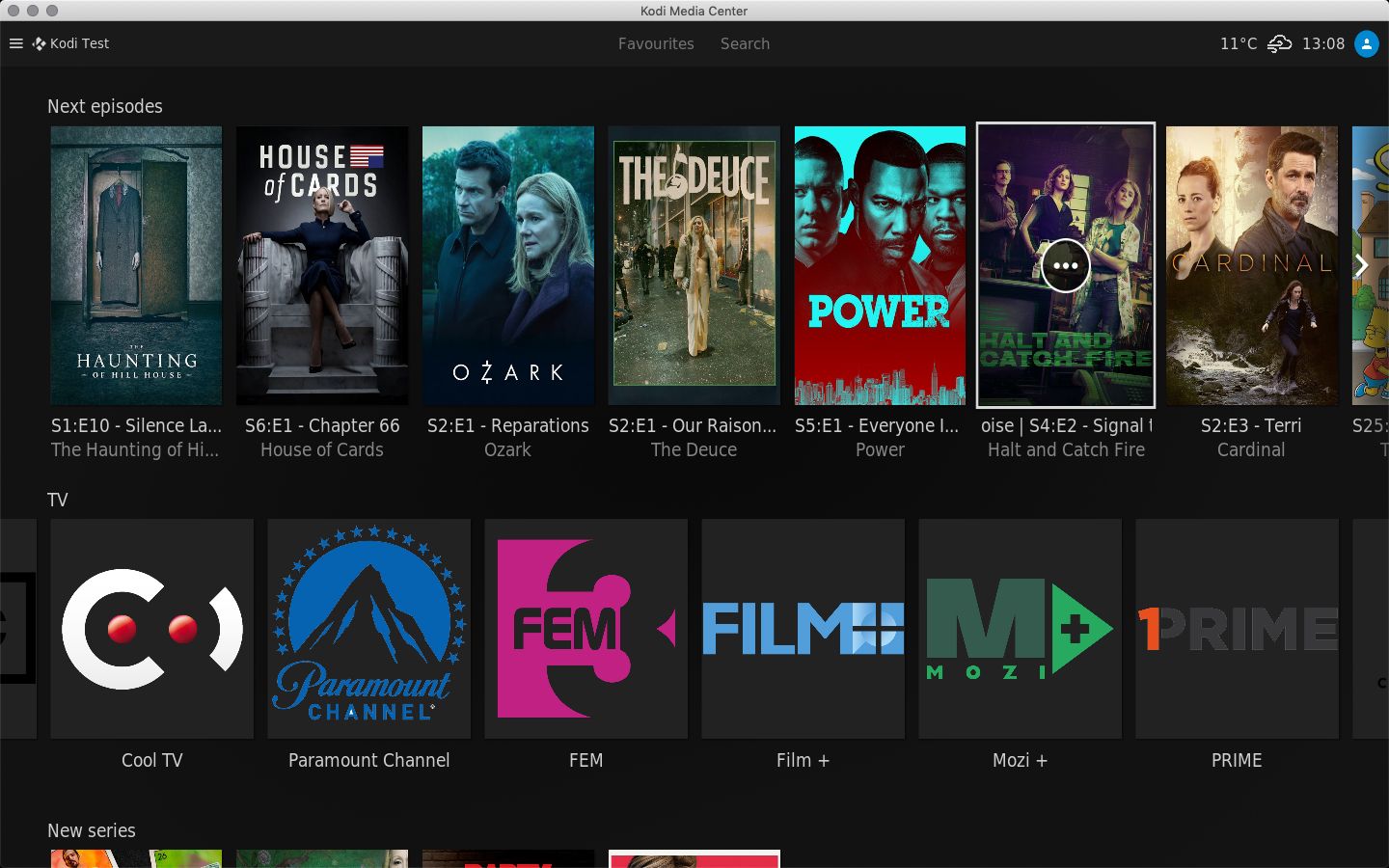The height and width of the screenshot is (868, 1389).
Task: Open the user profile avatar icon
Action: pos(1367,43)
